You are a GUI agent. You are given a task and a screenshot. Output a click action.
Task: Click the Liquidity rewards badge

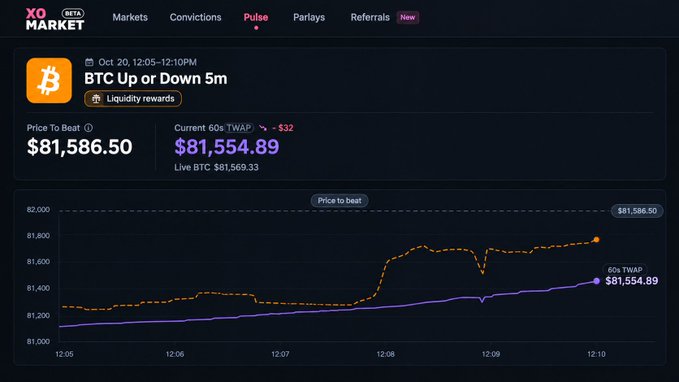pyautogui.click(x=133, y=99)
